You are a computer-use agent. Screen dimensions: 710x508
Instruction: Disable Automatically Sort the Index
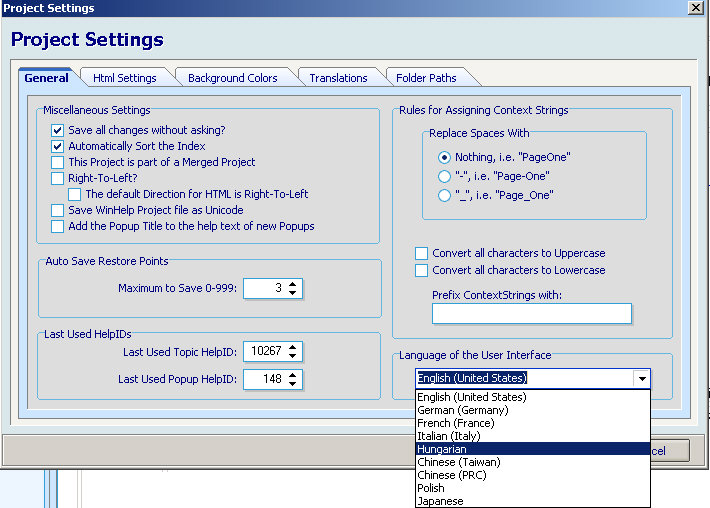pyautogui.click(x=58, y=146)
